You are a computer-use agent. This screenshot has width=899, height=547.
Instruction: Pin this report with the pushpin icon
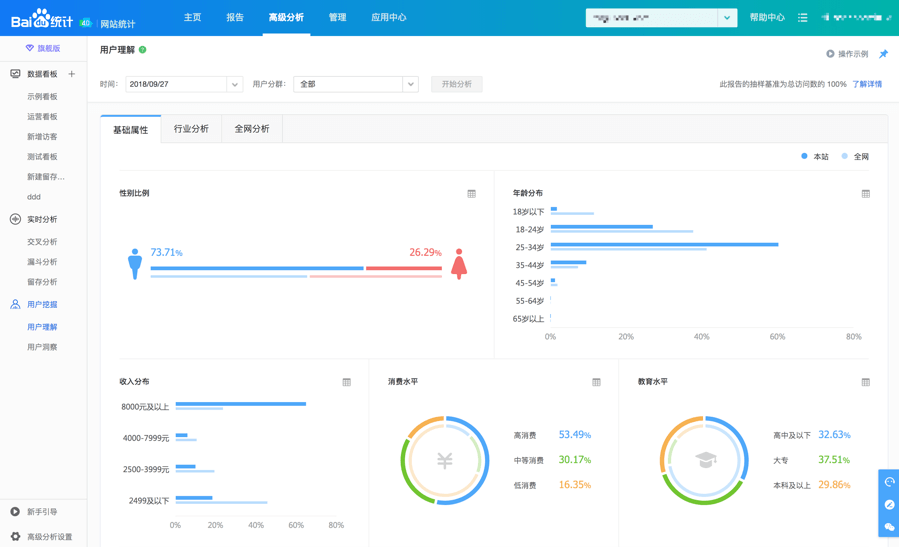coord(884,54)
